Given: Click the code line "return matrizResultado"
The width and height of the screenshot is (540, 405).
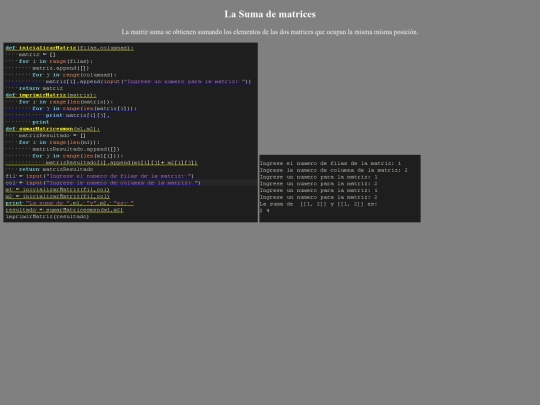Looking at the screenshot, I should [x=56, y=169].
